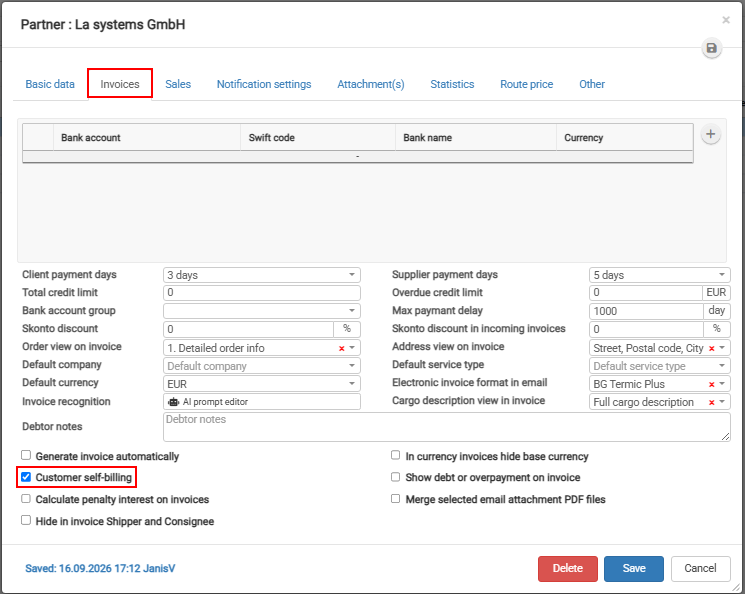
Task: Switch to the Basic data tab
Action: 50,84
